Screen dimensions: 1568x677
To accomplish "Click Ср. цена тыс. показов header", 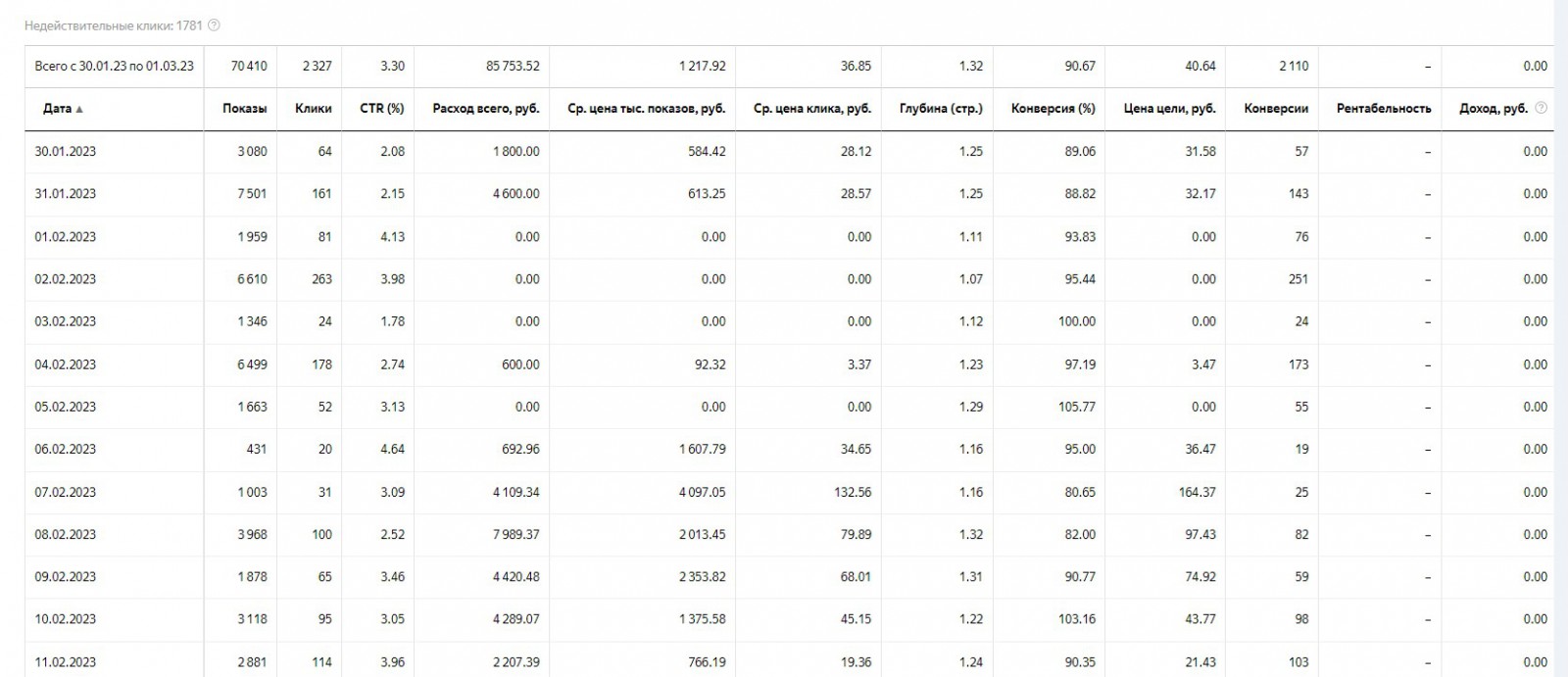I will click(646, 109).
